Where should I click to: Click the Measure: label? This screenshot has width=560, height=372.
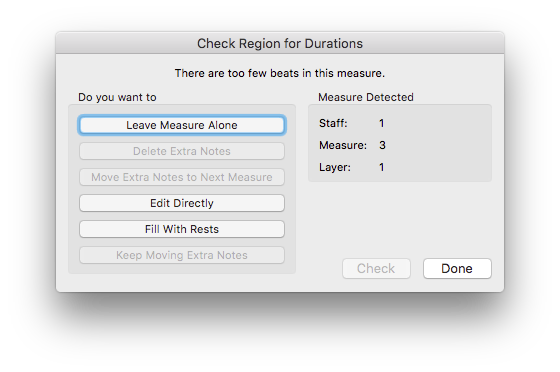click(x=343, y=145)
